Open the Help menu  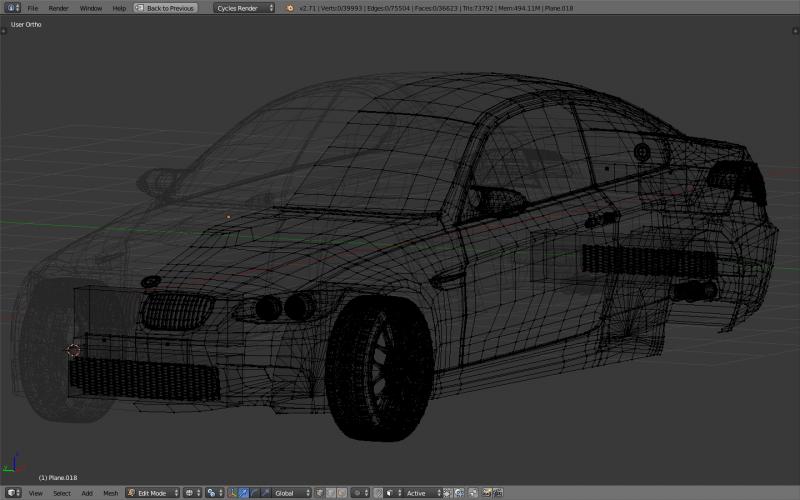click(119, 8)
